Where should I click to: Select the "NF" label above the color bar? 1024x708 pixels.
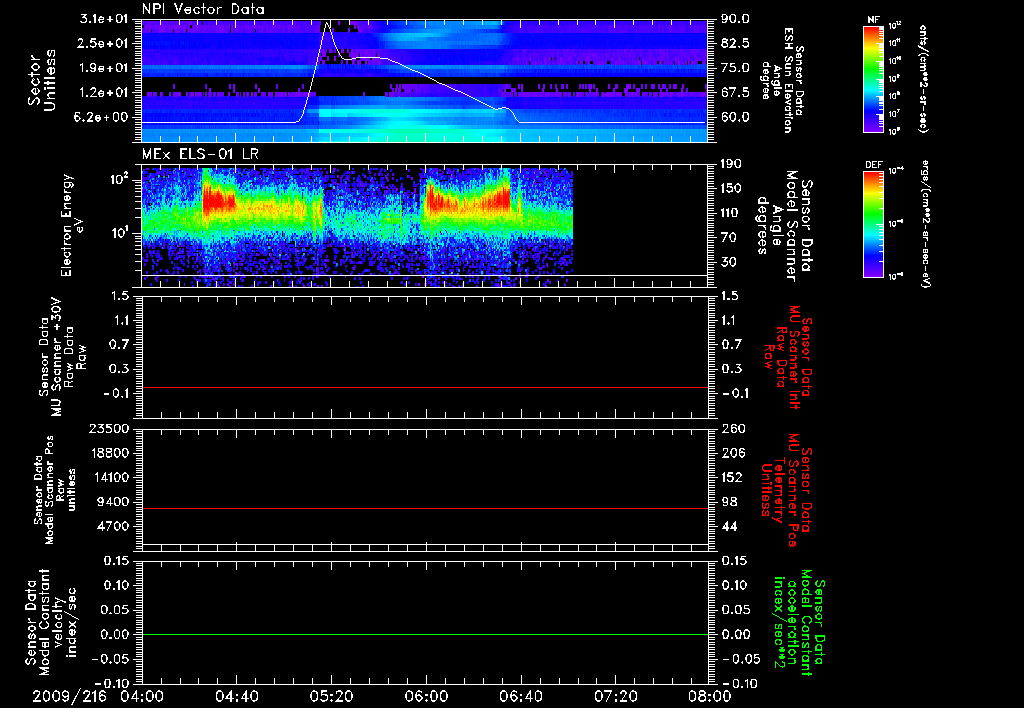pos(873,20)
